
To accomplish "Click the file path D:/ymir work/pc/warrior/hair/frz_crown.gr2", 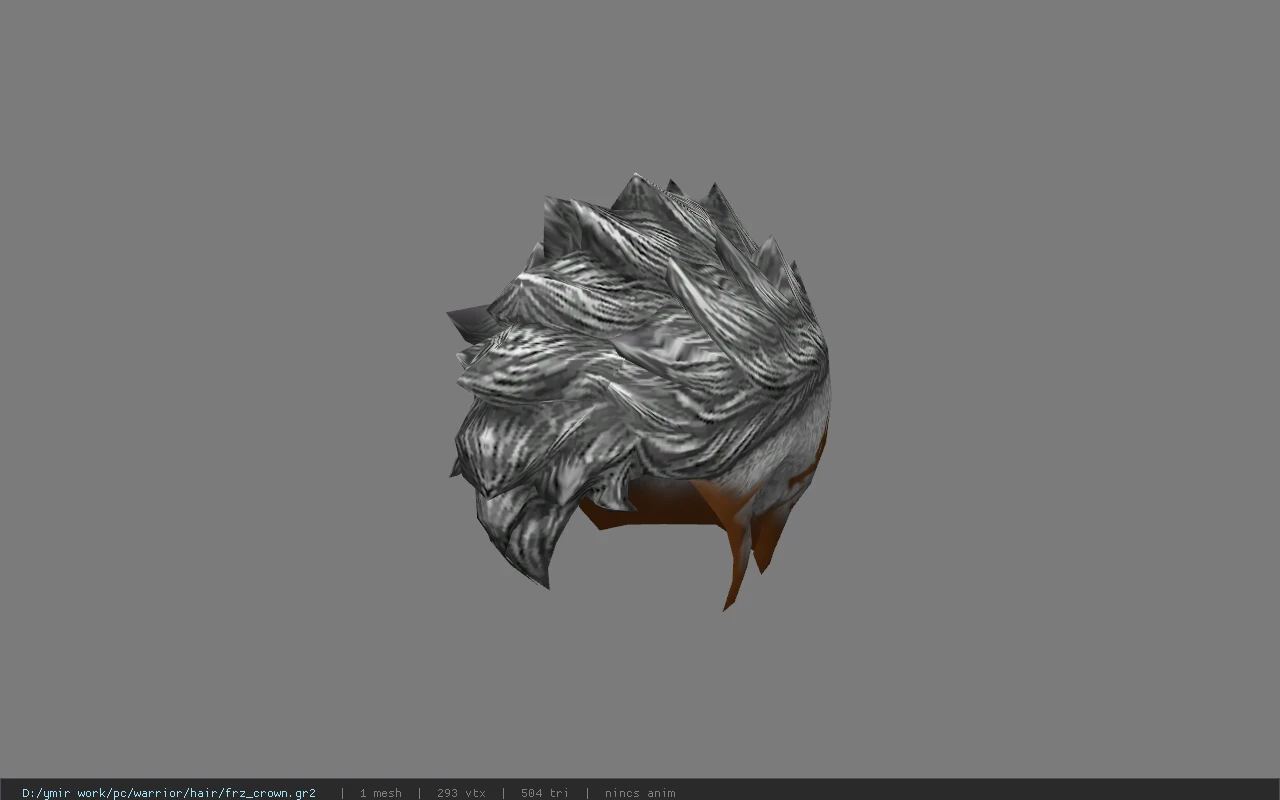I will (x=169, y=793).
